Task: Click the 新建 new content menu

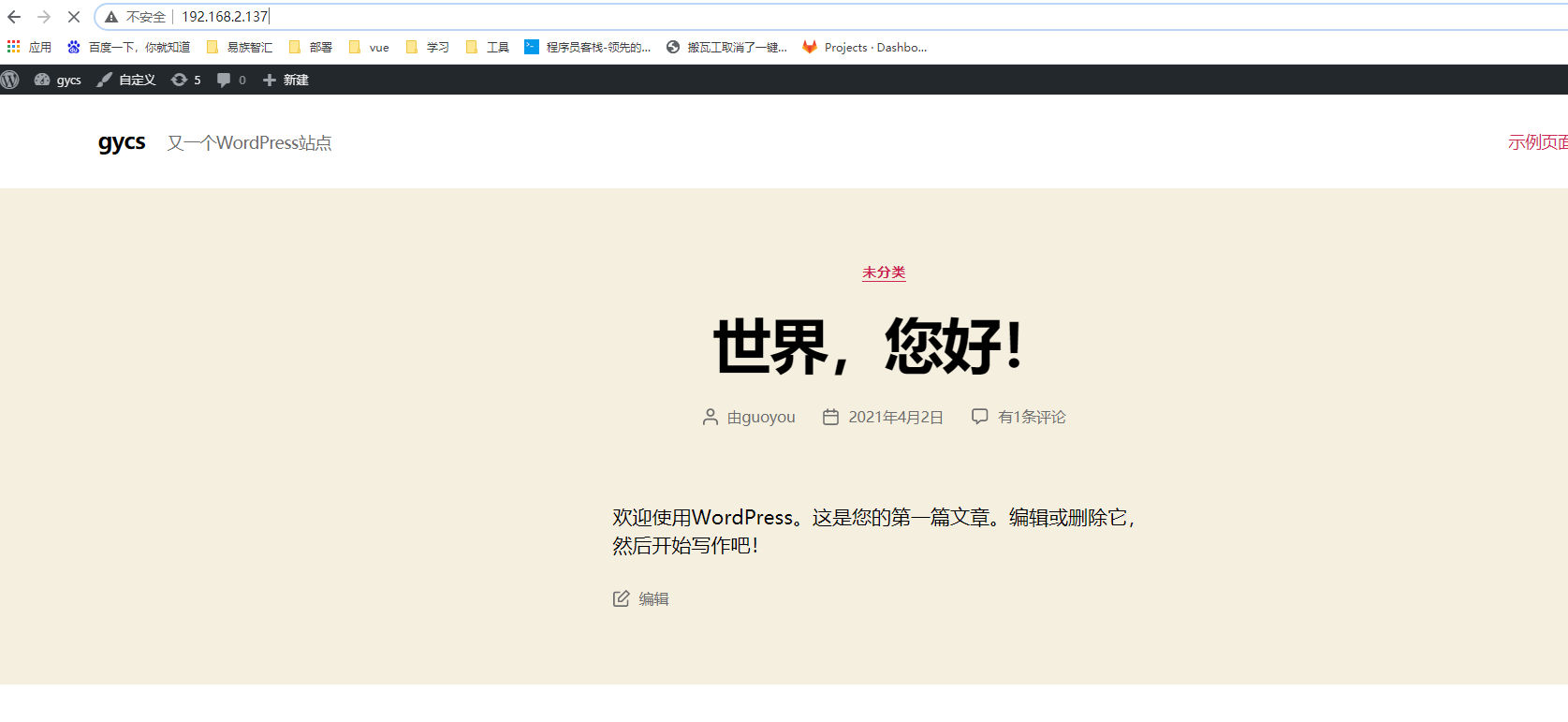Action: 286,80
